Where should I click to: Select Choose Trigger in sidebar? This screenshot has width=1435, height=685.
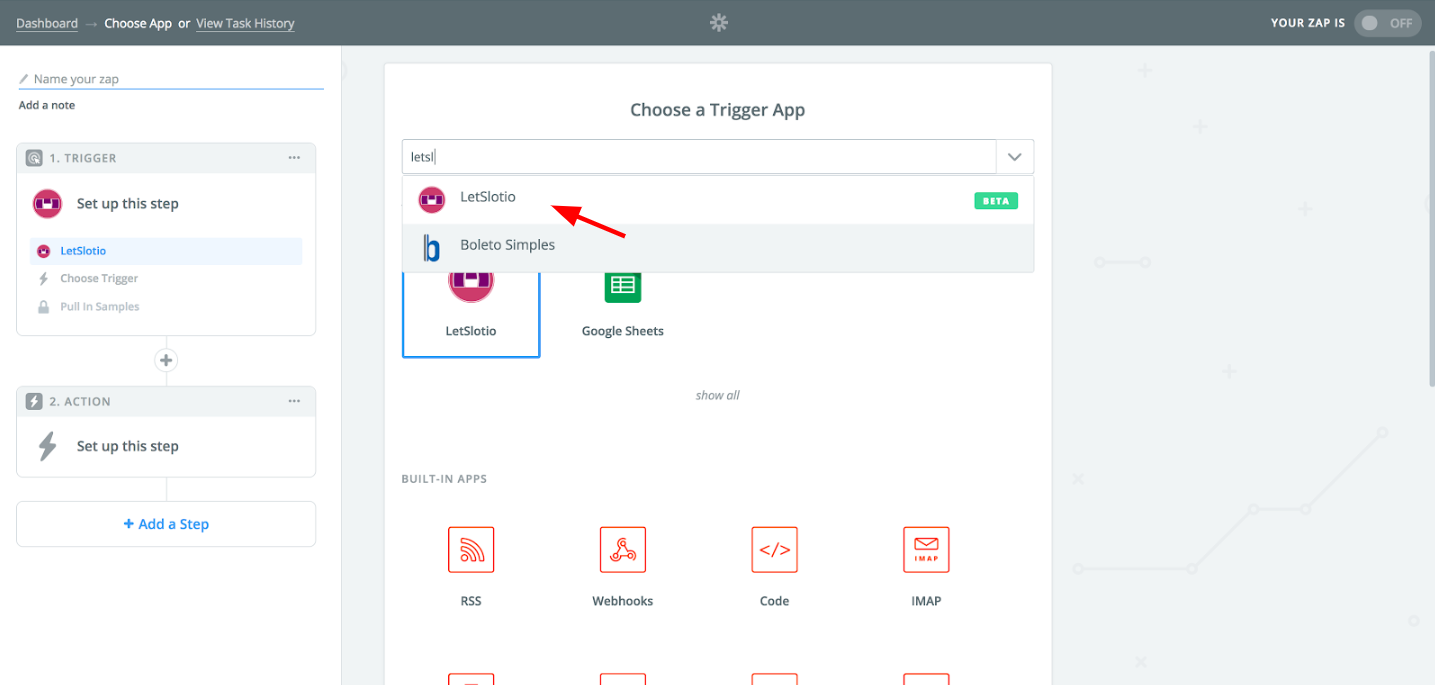click(99, 279)
